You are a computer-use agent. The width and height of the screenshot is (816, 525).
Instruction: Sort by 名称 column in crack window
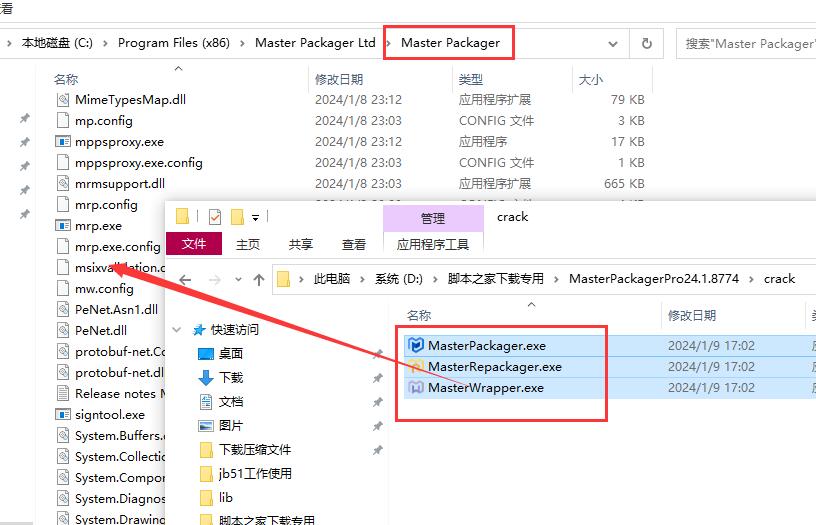point(418,315)
